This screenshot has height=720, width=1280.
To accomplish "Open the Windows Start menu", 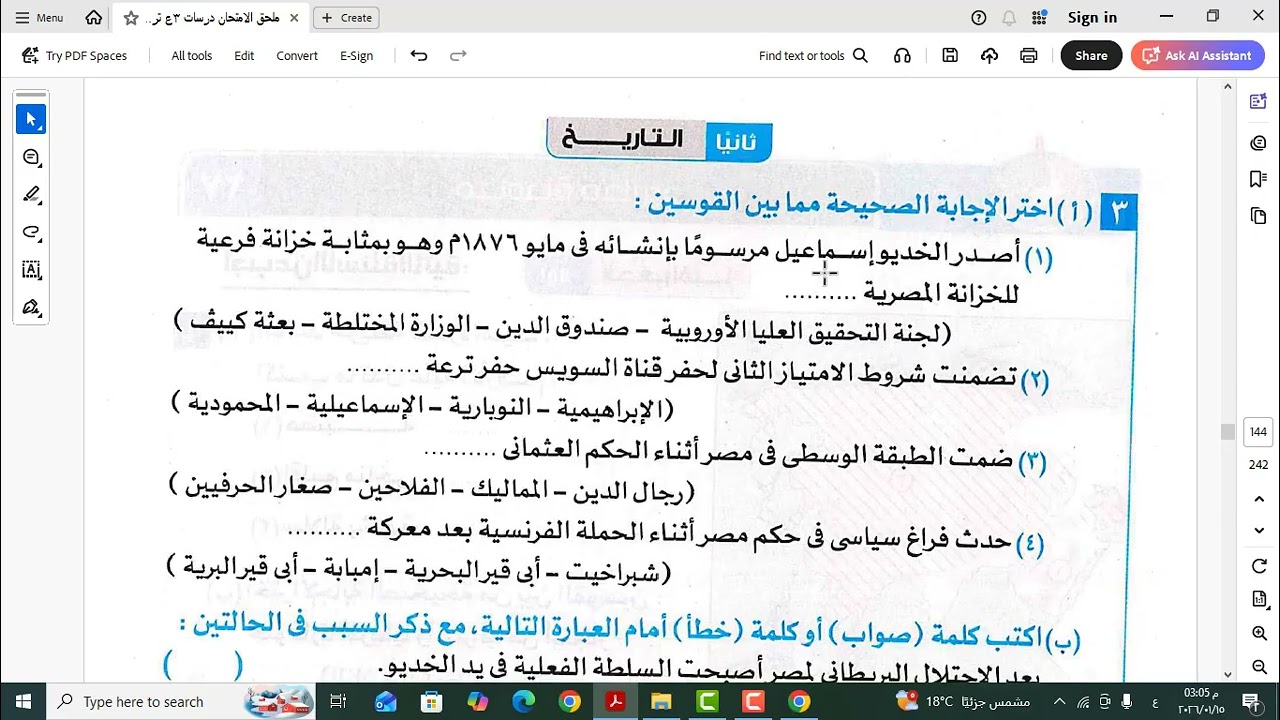I will [23, 701].
